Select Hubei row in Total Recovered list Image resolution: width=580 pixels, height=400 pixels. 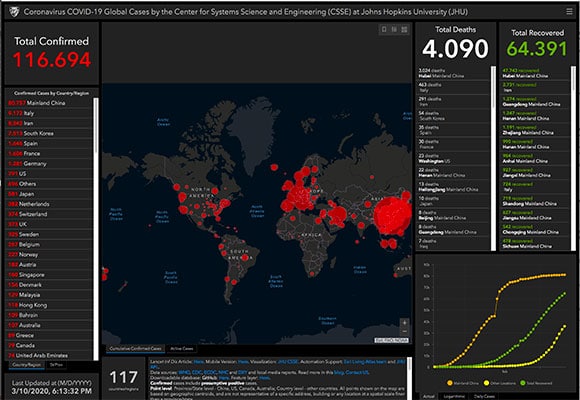[x=535, y=73]
